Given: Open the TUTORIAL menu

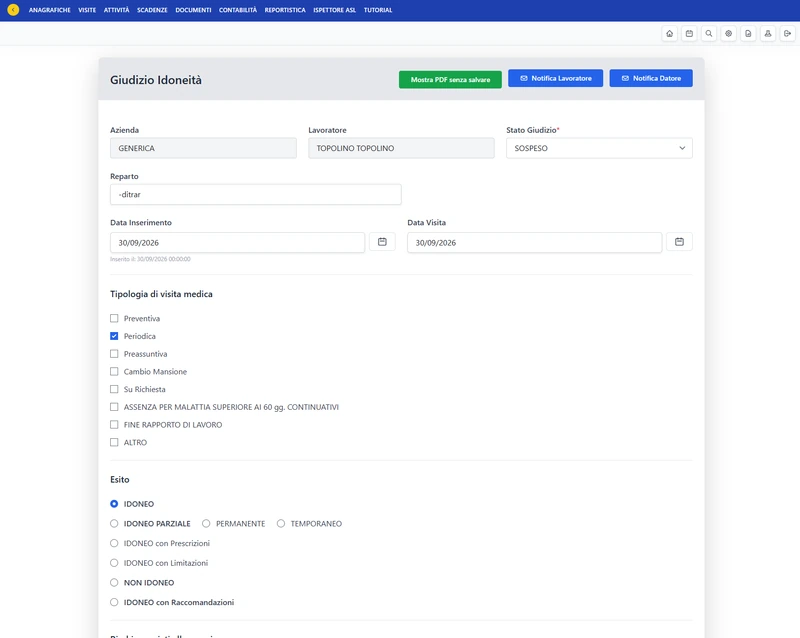Looking at the screenshot, I should tap(378, 10).
